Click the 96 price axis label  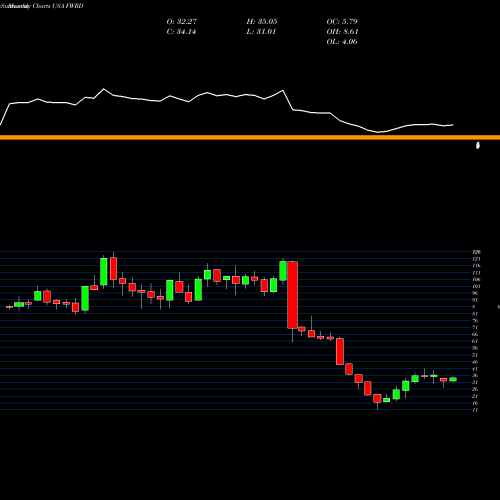click(x=475, y=293)
